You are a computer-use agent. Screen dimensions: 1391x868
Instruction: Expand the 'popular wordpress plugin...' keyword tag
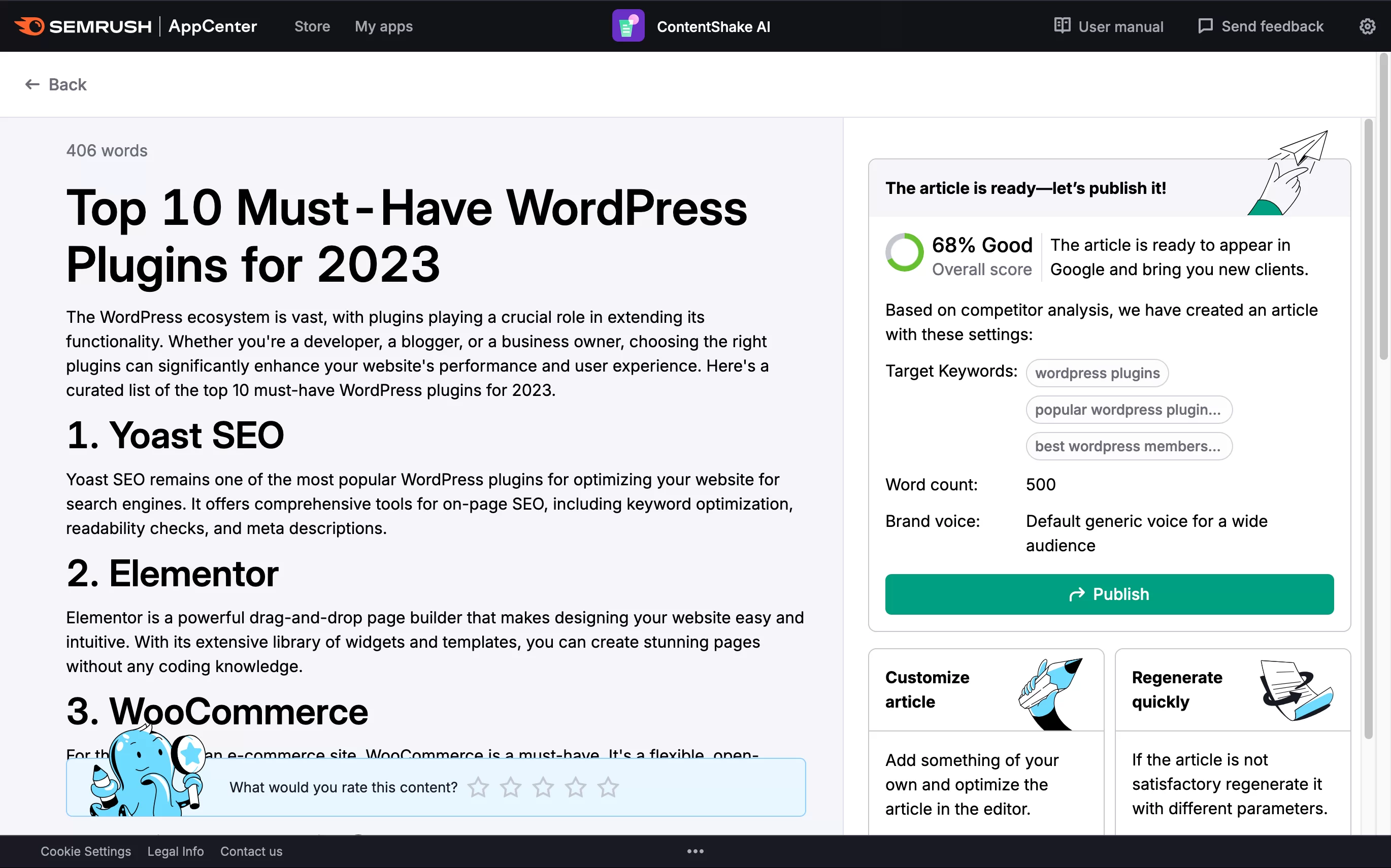[x=1127, y=409]
